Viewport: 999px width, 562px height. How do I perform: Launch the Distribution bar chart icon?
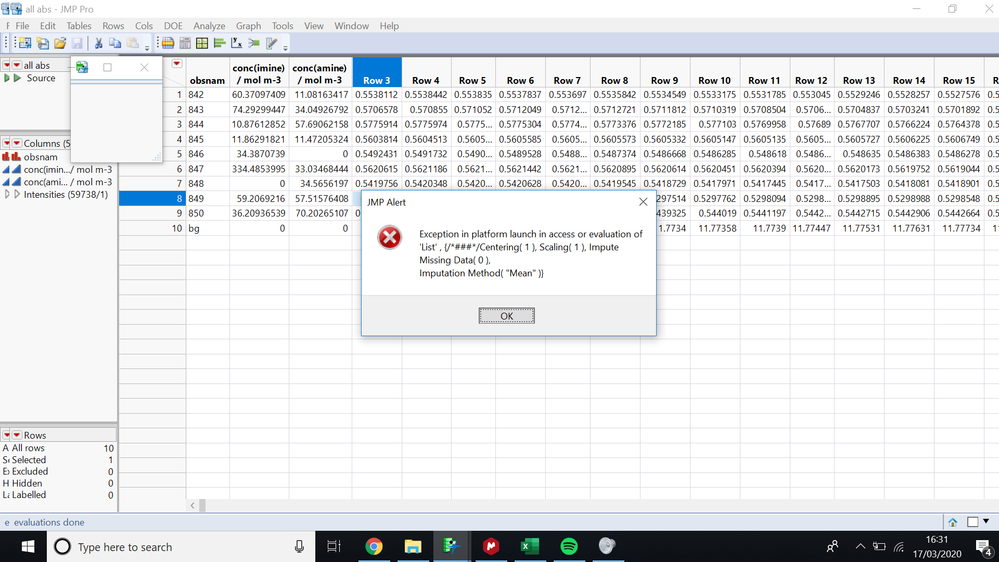[x=220, y=43]
